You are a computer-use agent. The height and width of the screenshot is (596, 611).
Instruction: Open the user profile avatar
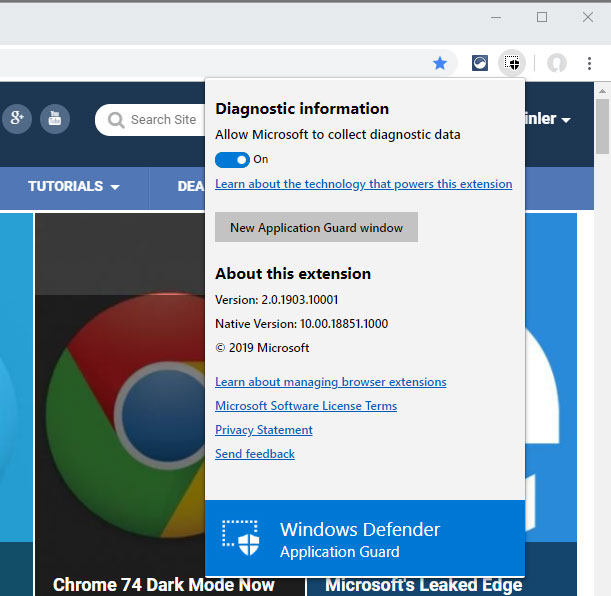557,63
